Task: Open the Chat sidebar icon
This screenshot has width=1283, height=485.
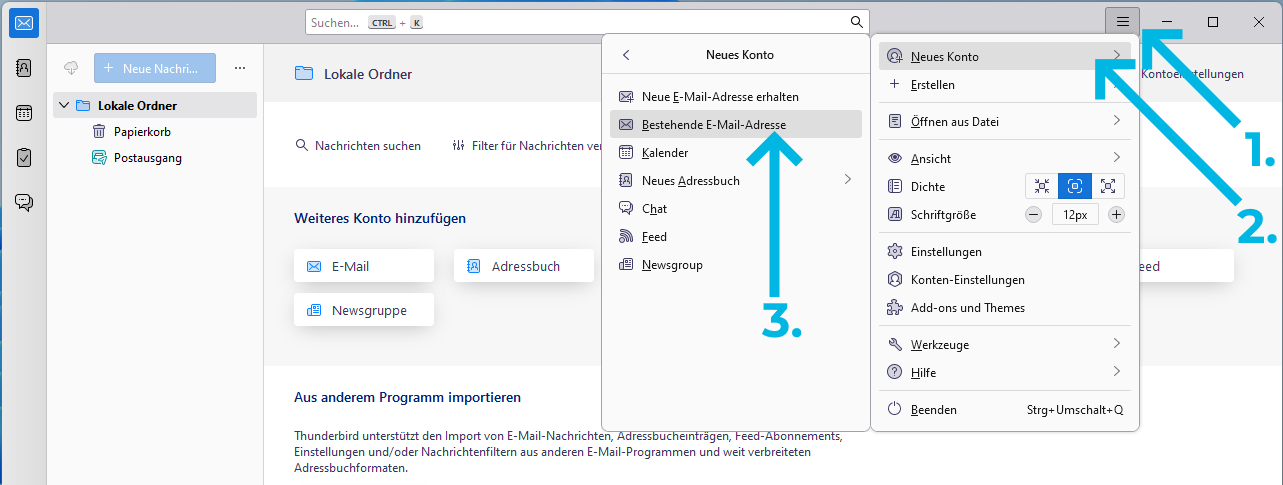Action: (23, 203)
